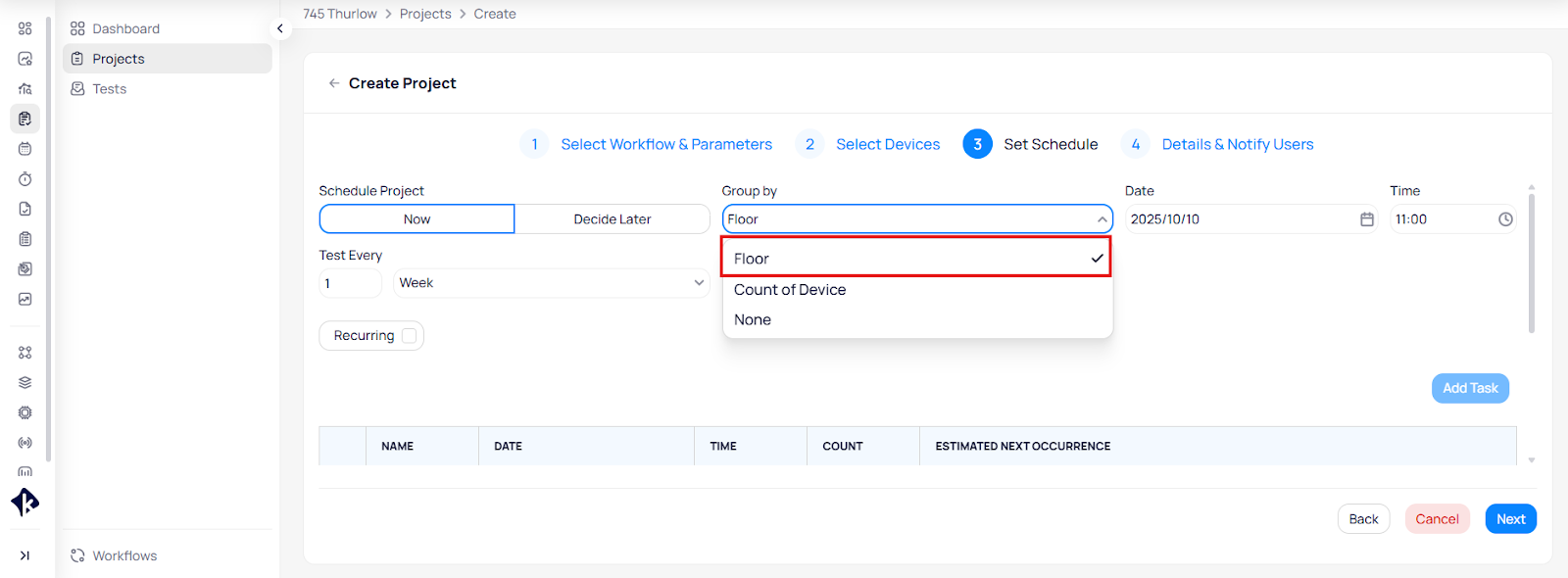Click the Dashboard grid icon in sidebar

pyautogui.click(x=77, y=28)
